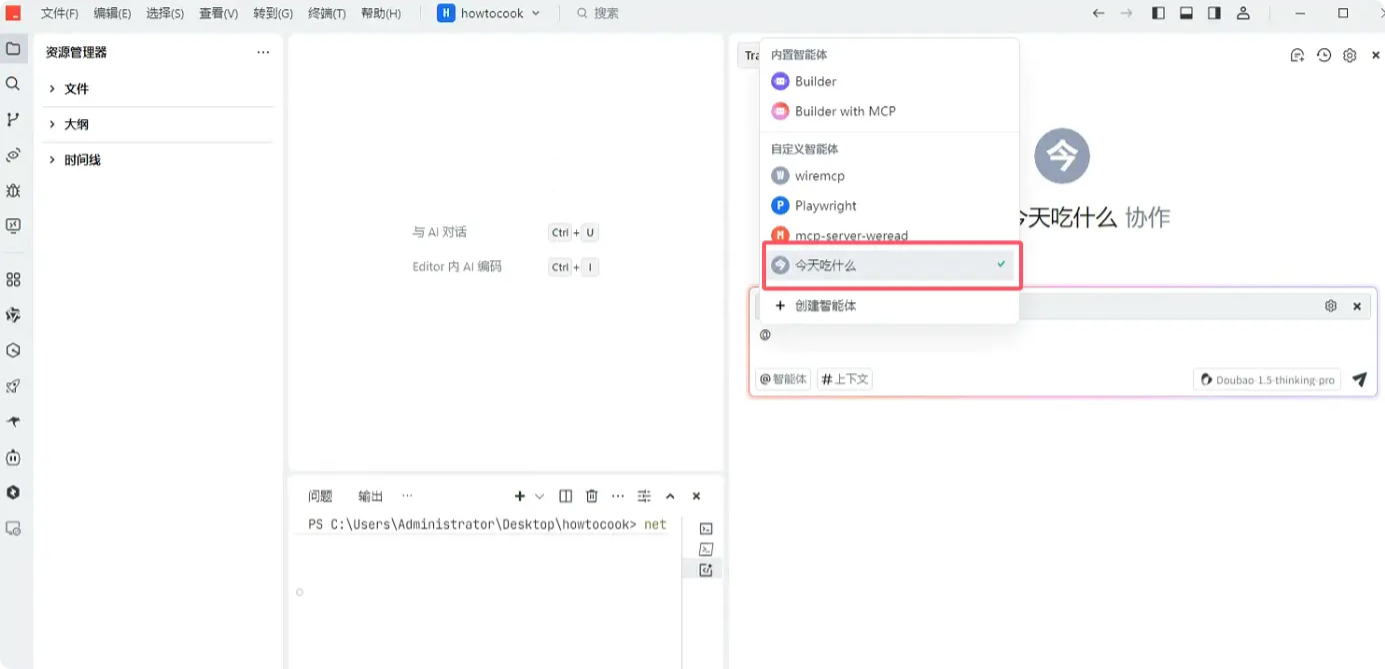Click the rocket icon in activity bar

tap(13, 386)
